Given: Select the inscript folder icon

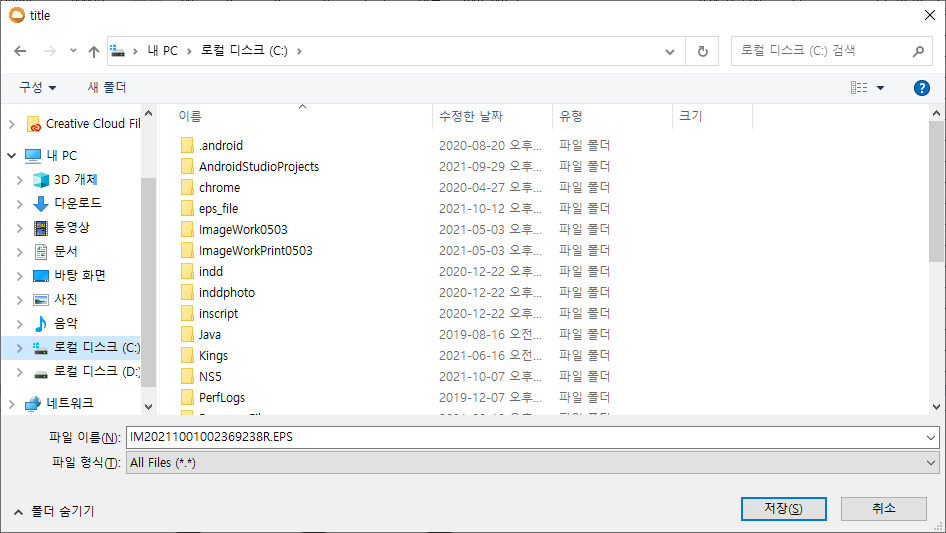Looking at the screenshot, I should [x=188, y=314].
